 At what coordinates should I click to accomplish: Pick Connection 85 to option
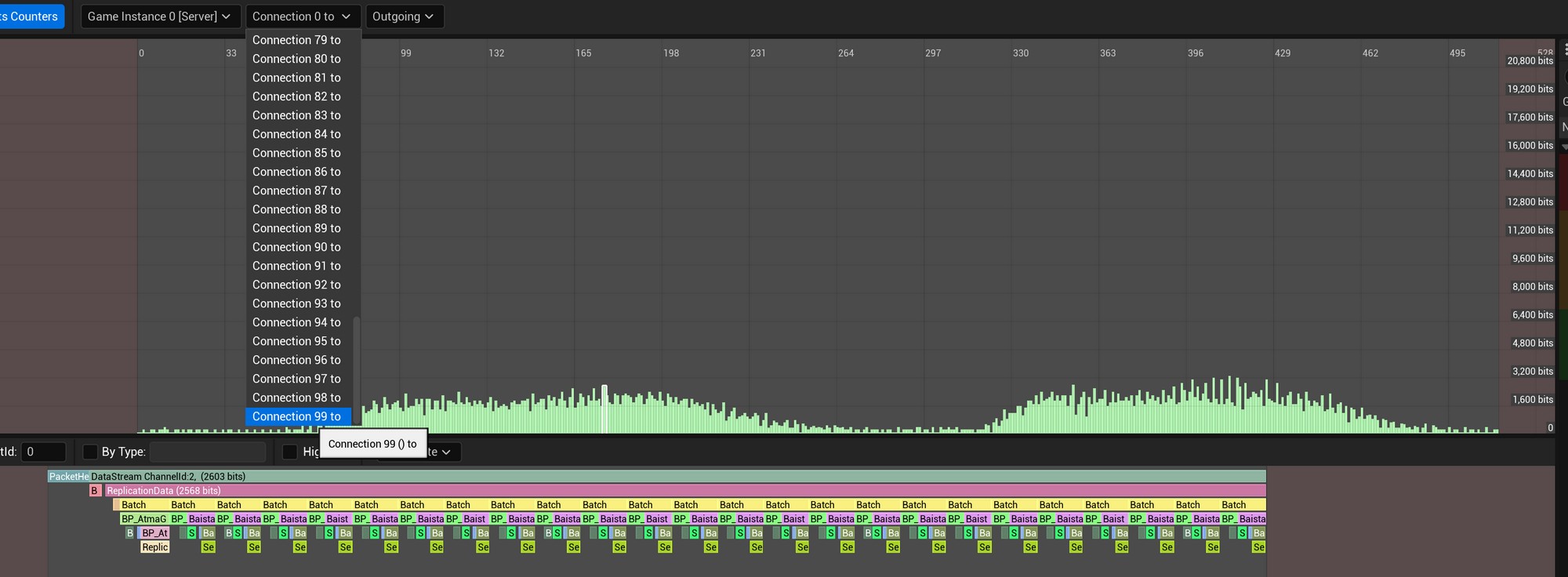click(x=298, y=153)
